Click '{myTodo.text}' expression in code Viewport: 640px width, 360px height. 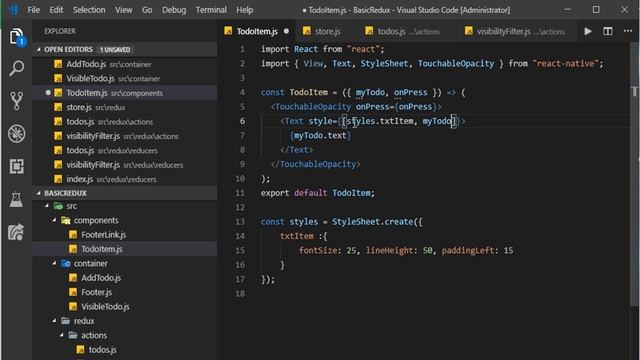(x=320, y=136)
